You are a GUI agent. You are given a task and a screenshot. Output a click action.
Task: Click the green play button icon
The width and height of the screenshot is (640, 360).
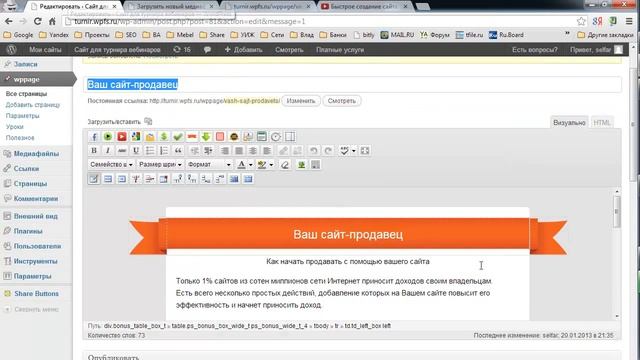(108, 137)
